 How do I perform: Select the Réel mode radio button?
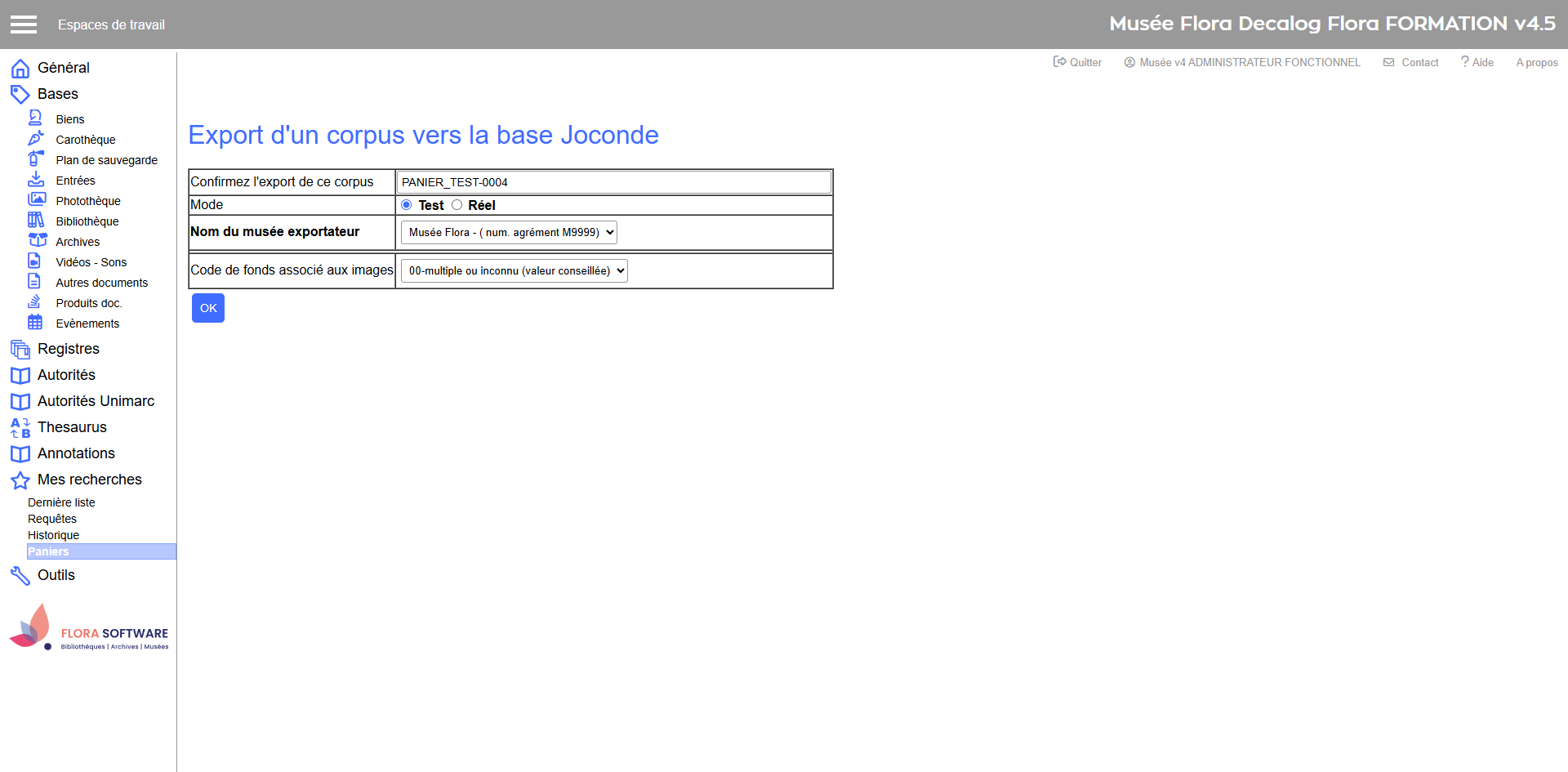point(457,205)
